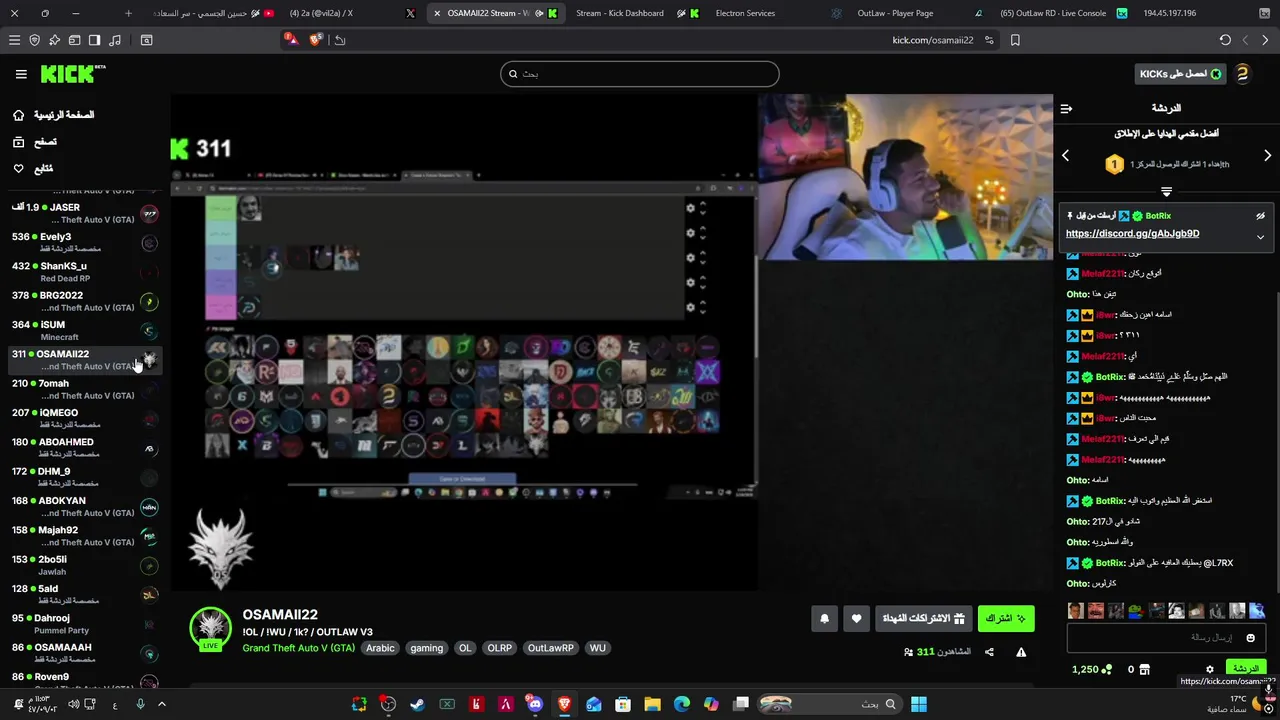The height and width of the screenshot is (720, 1280).
Task: Open IQMEGO channel in sidebar
Action: click(x=84, y=418)
